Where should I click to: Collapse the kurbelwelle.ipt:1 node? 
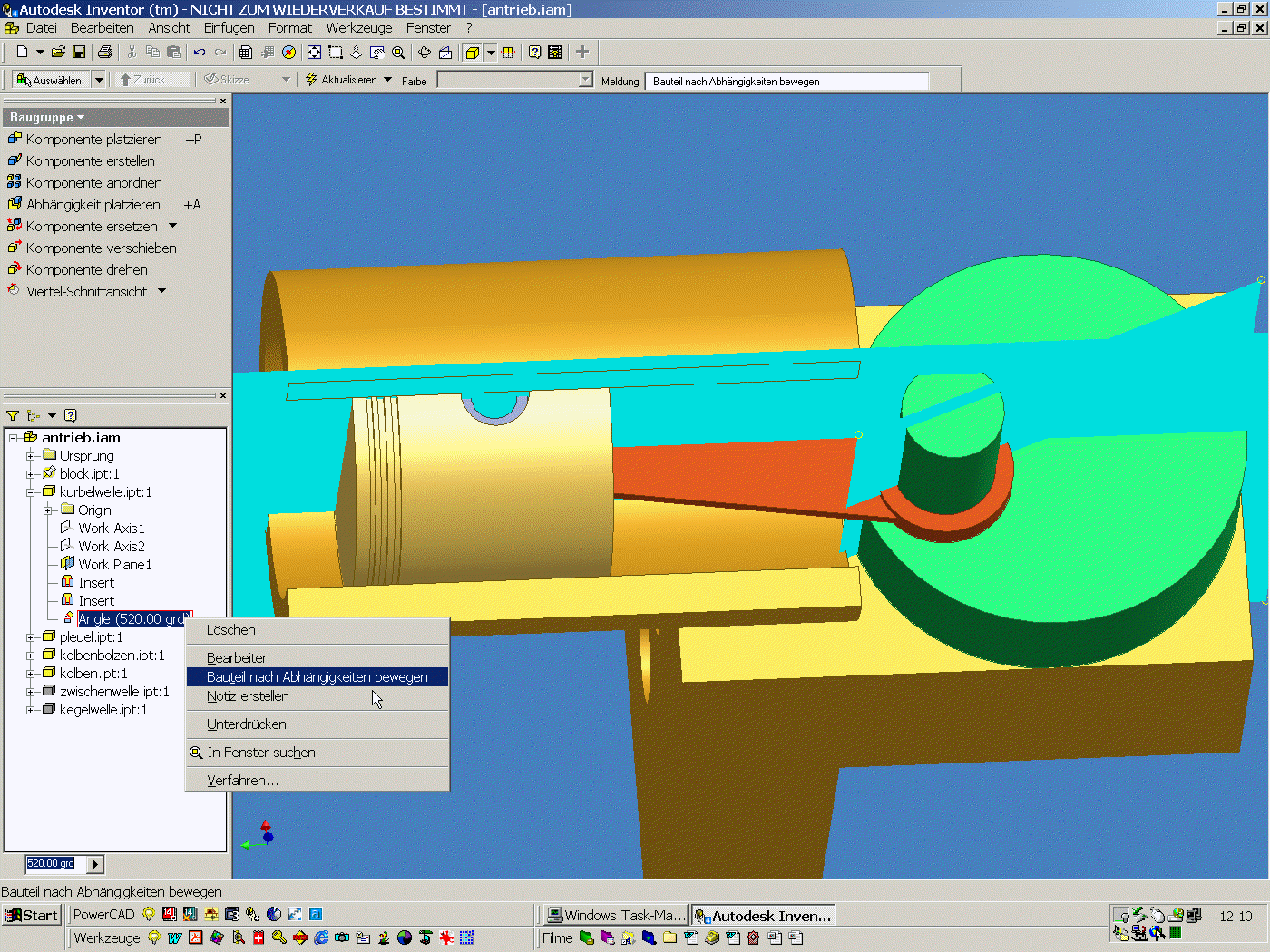click(x=31, y=492)
